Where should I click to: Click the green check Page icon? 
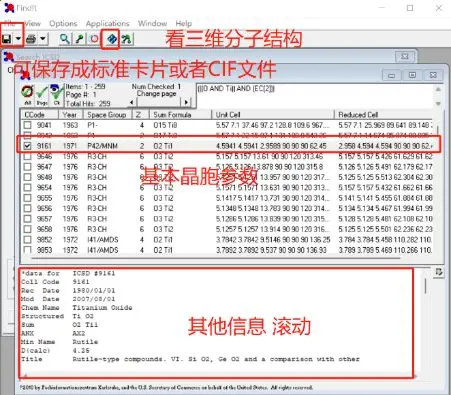(42, 95)
